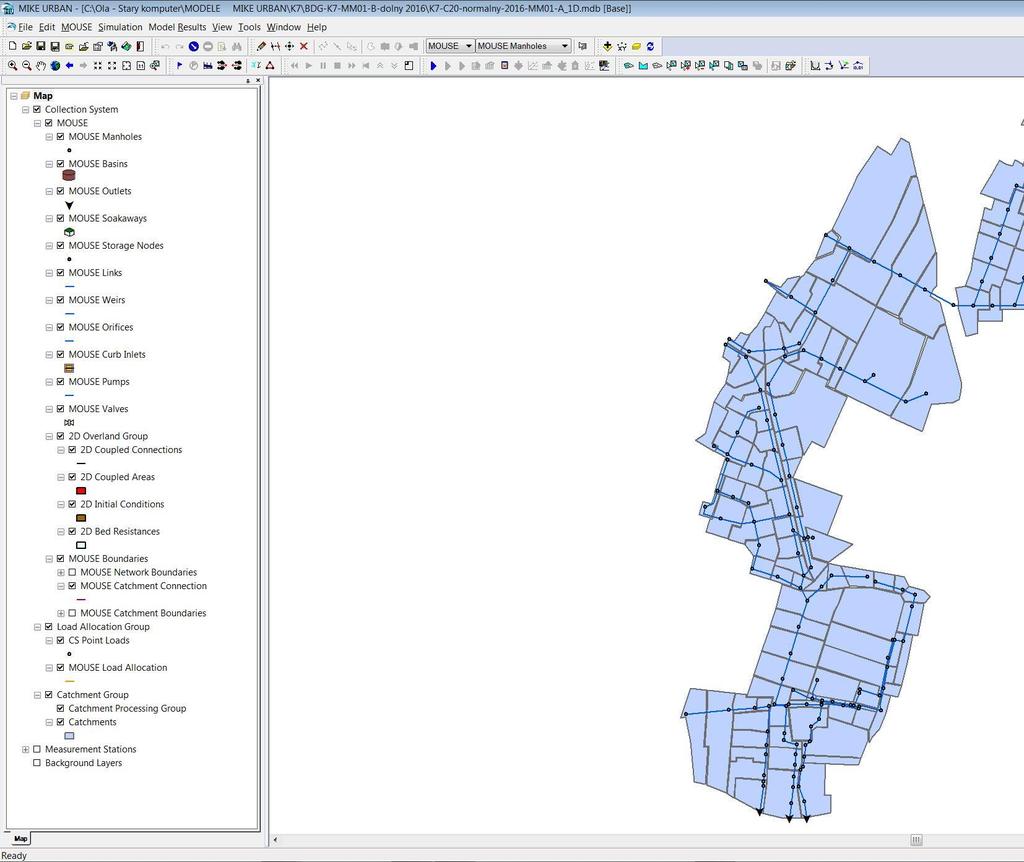Toggle the MOUSE Links layer checkbox
This screenshot has width=1024, height=862.
[61, 273]
